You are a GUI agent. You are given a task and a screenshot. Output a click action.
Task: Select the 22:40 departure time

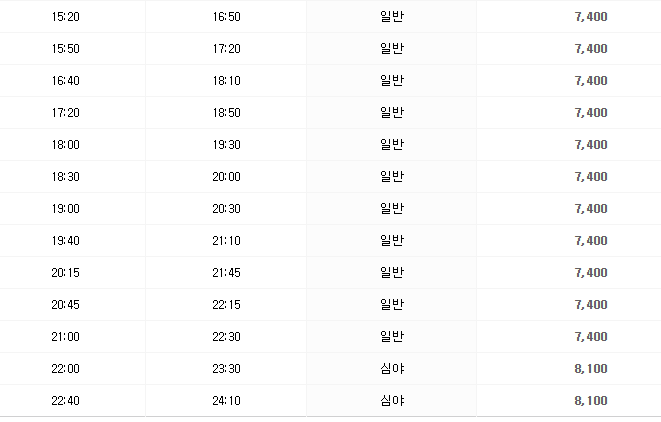point(65,401)
